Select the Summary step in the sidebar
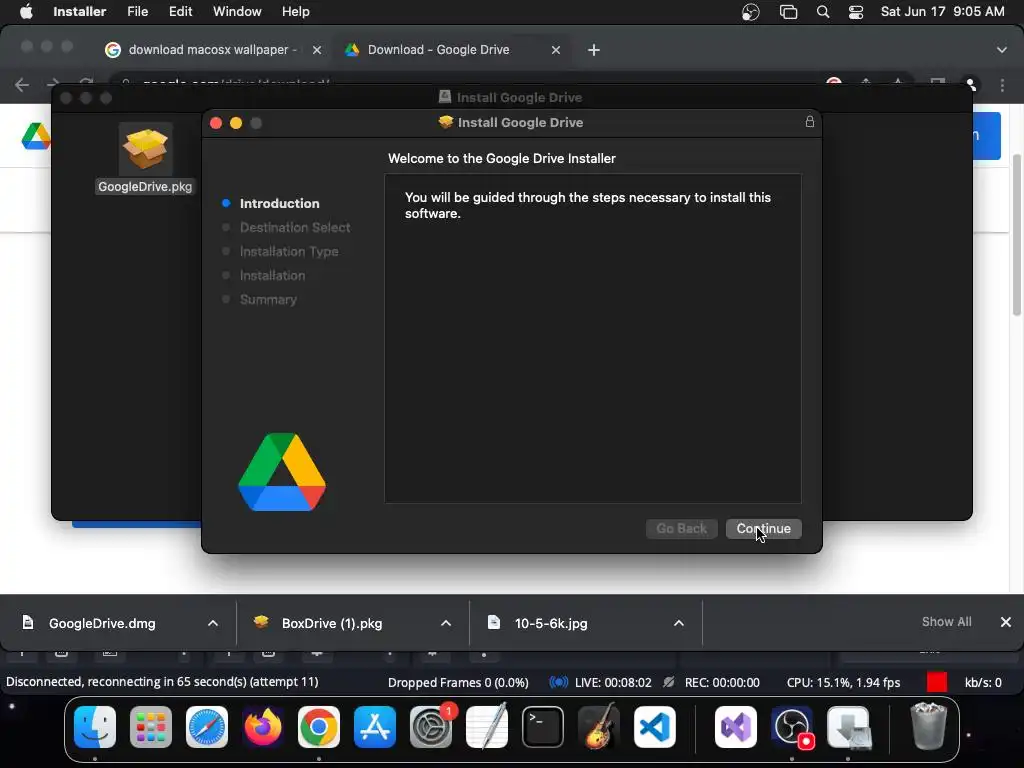Image resolution: width=1024 pixels, height=768 pixels. (268, 300)
